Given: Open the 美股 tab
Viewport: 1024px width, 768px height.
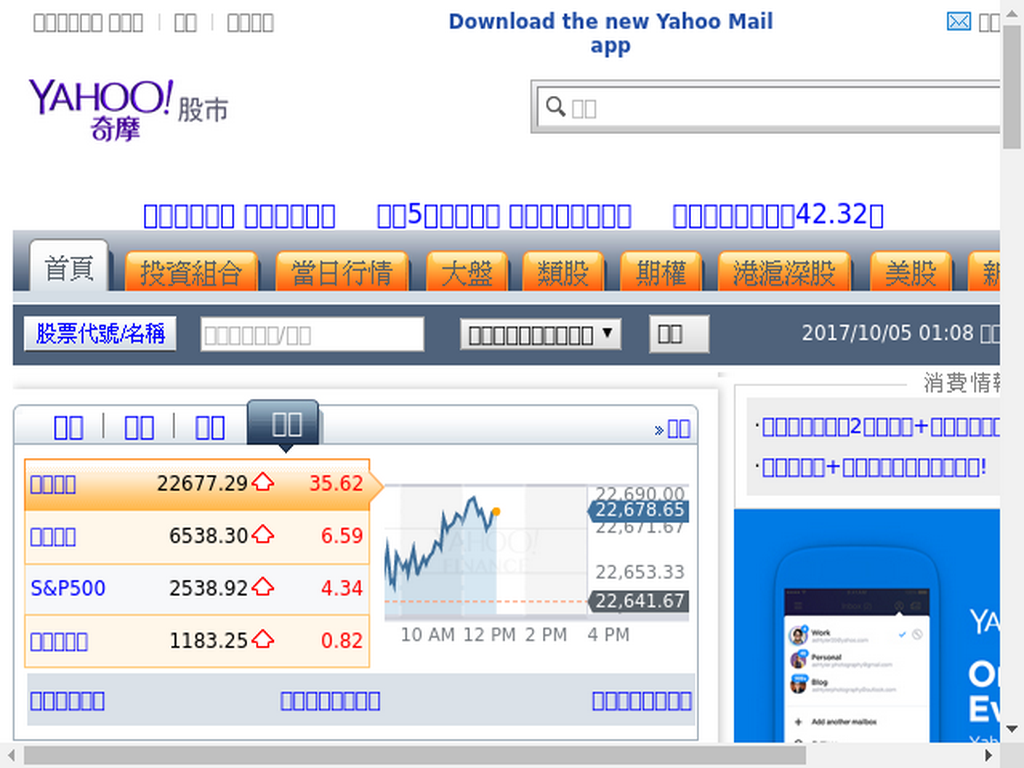Looking at the screenshot, I should pos(910,272).
